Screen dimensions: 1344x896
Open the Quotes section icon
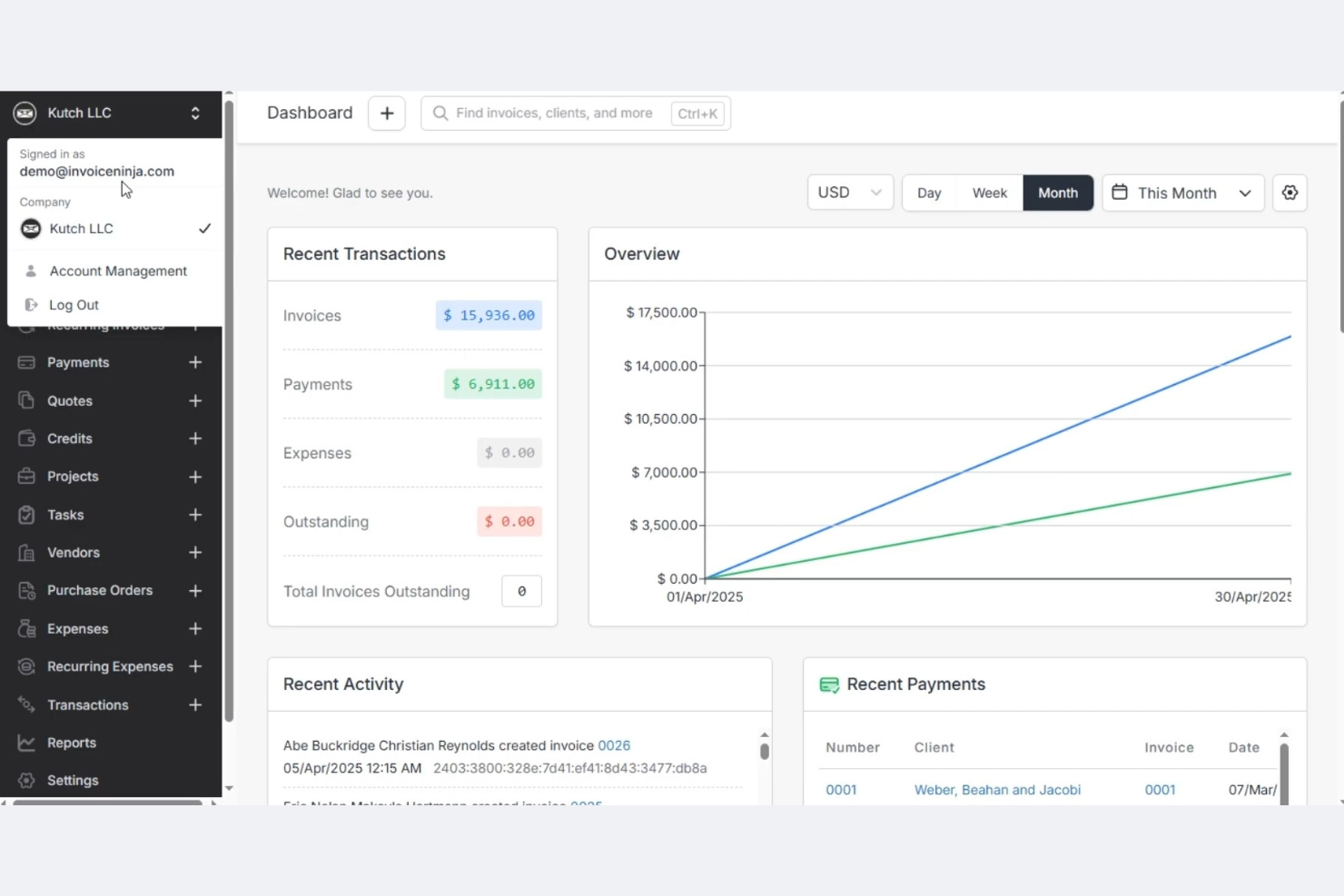coord(27,400)
